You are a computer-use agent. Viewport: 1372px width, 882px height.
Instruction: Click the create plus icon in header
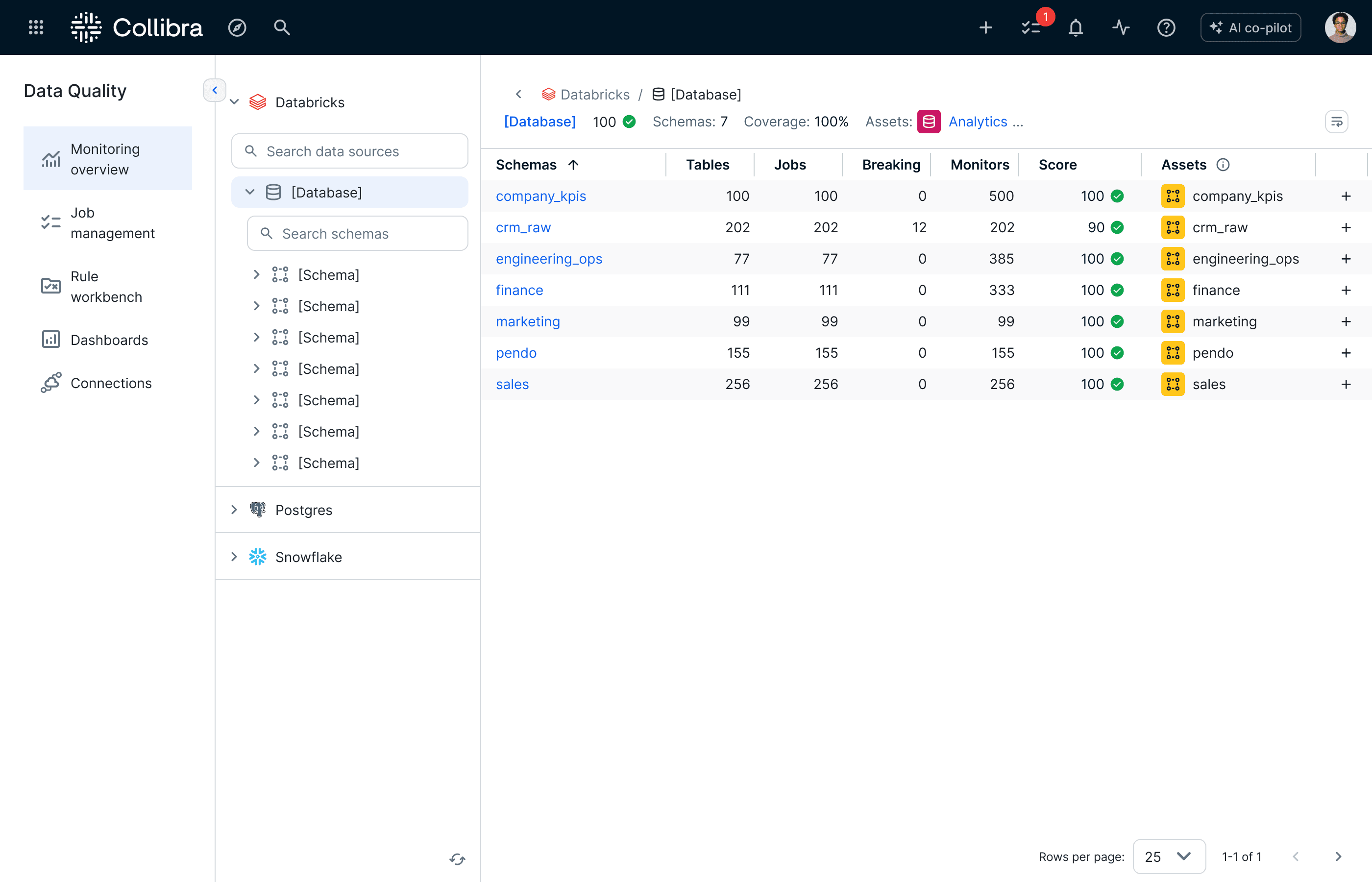coord(985,27)
